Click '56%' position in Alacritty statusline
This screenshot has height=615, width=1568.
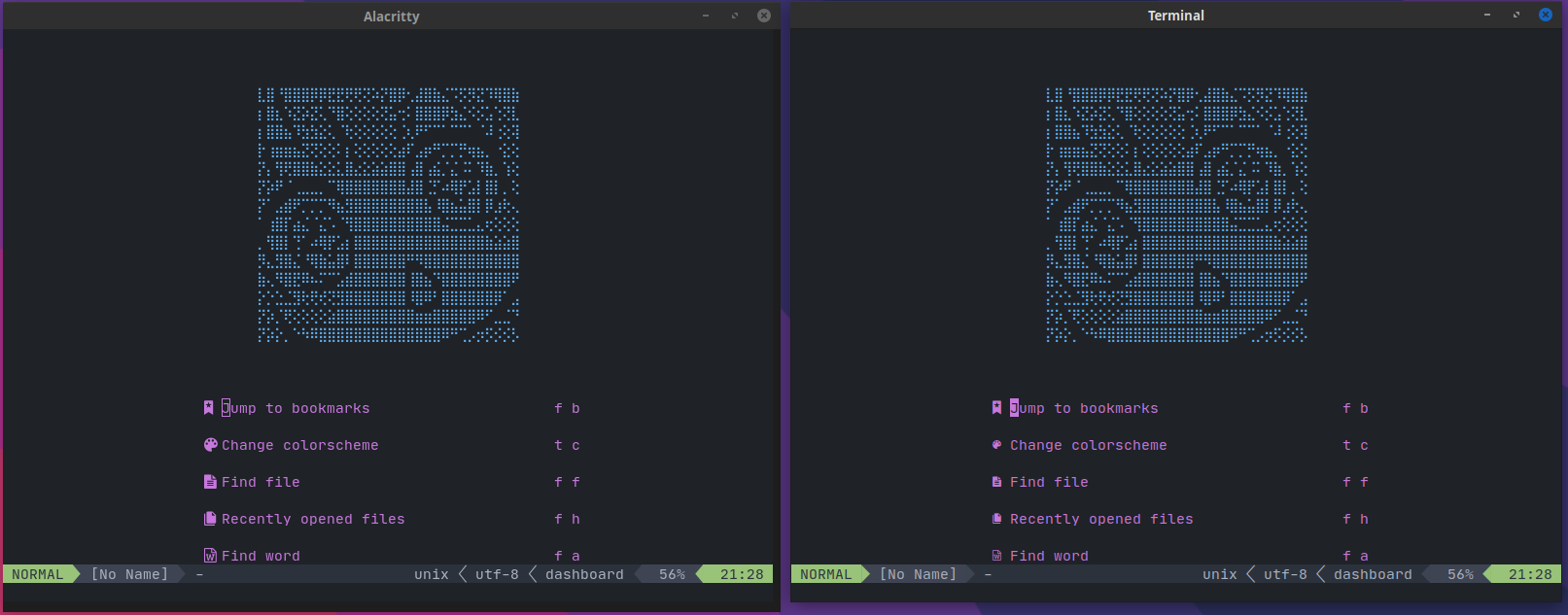(672, 574)
